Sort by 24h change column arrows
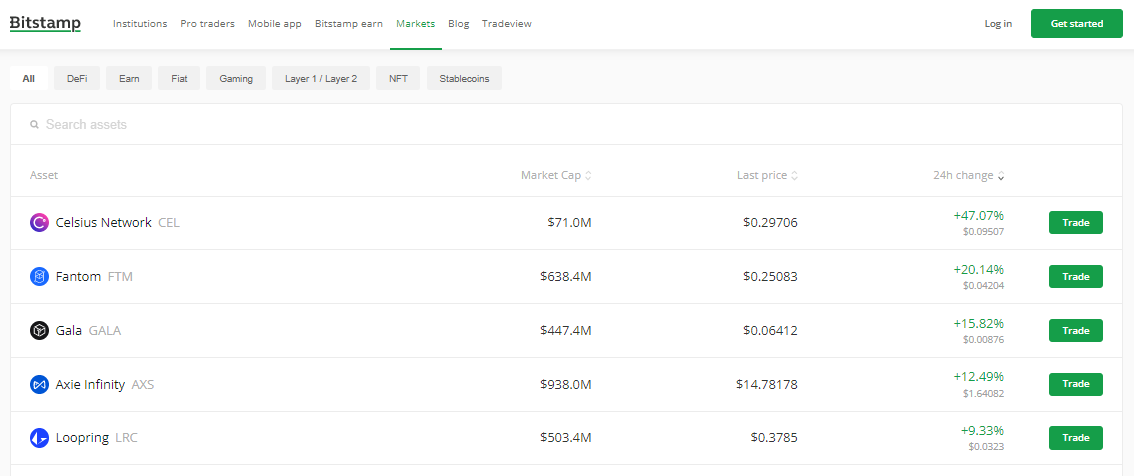 (x=1001, y=176)
